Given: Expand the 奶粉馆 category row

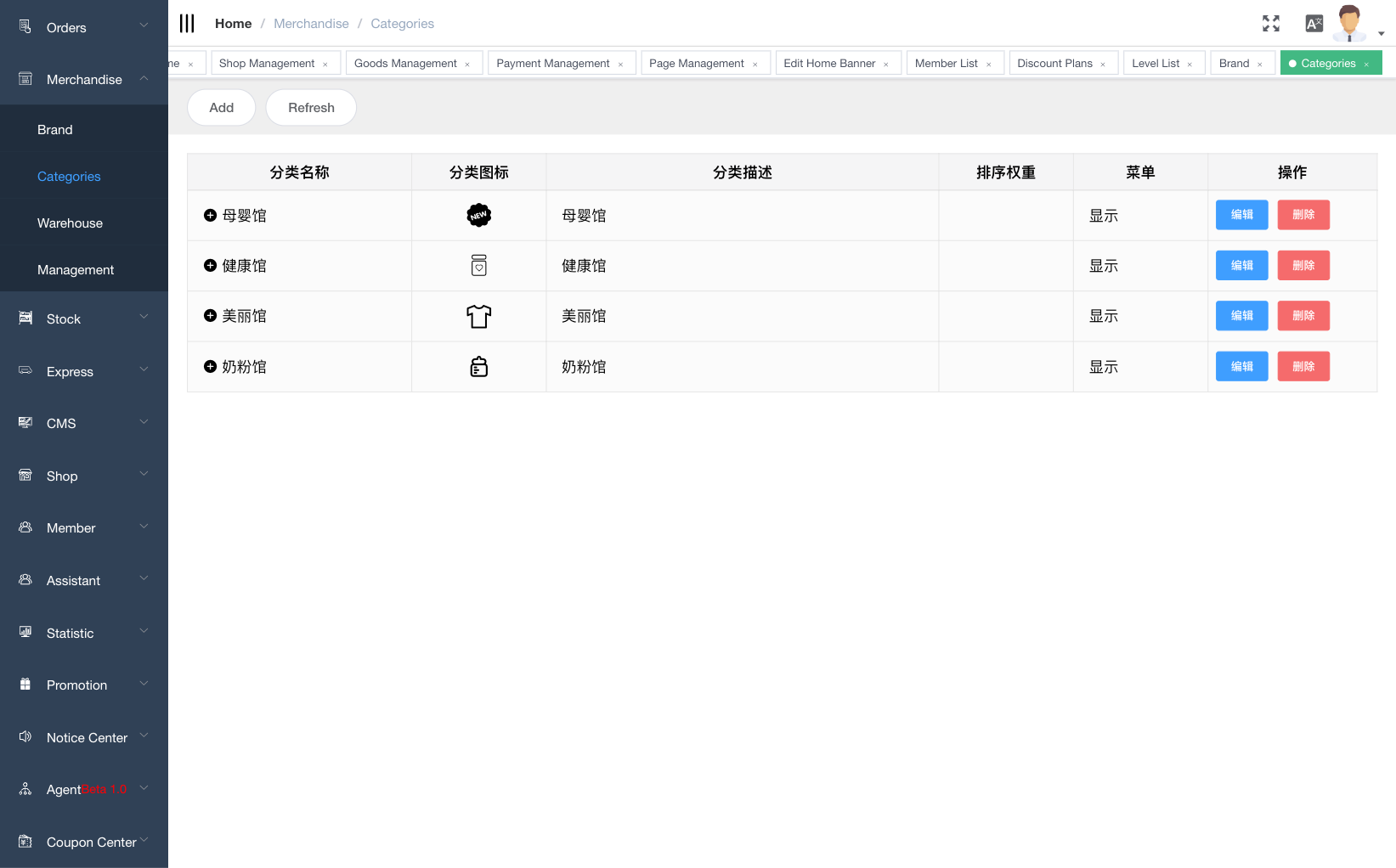Looking at the screenshot, I should pyautogui.click(x=210, y=367).
